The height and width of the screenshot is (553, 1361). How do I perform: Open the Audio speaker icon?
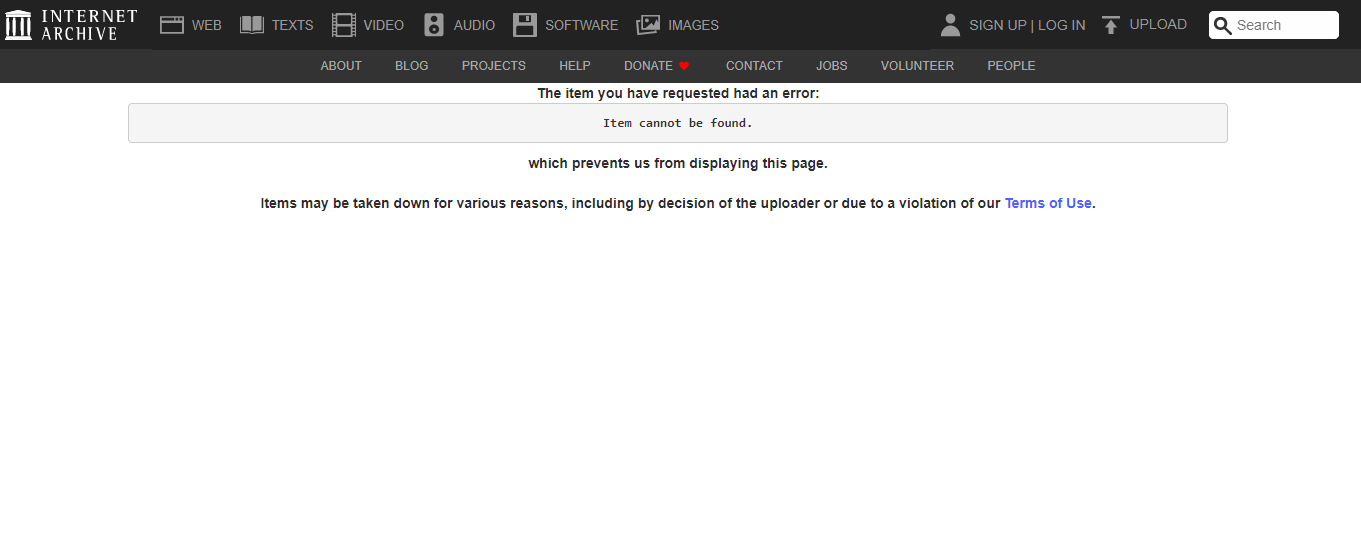click(x=434, y=25)
